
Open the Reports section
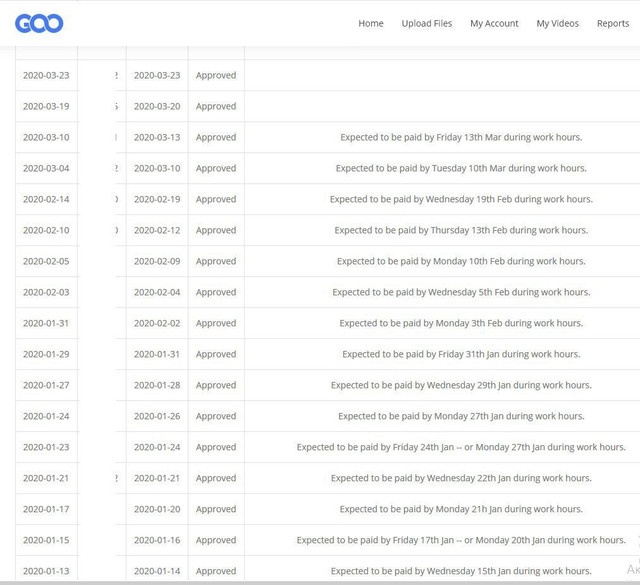pos(613,23)
